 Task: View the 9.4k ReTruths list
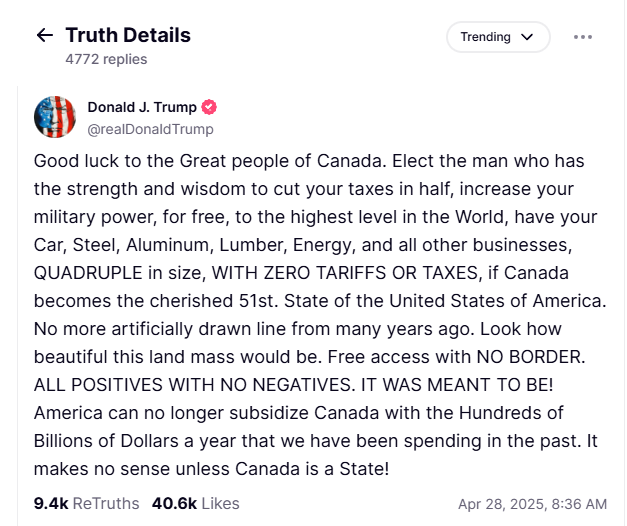tap(86, 503)
